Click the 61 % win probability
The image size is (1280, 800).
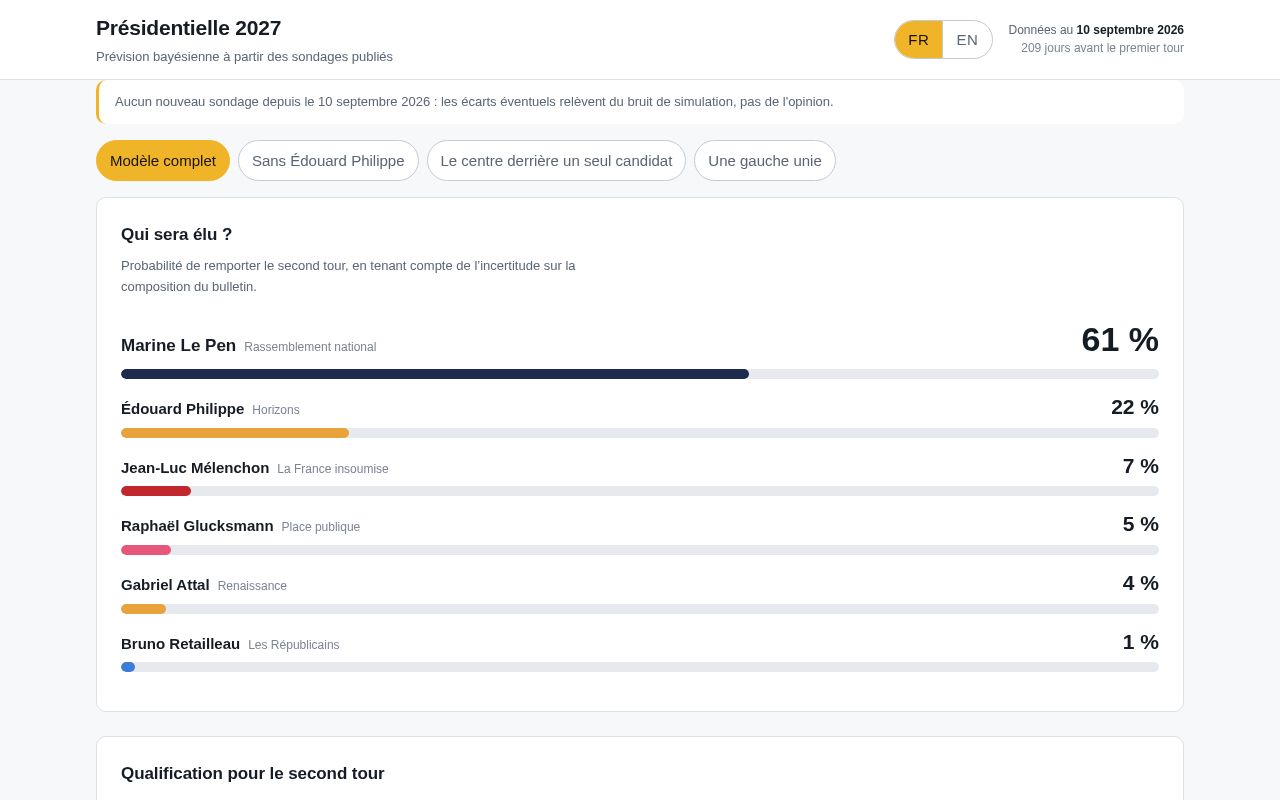click(x=1119, y=340)
